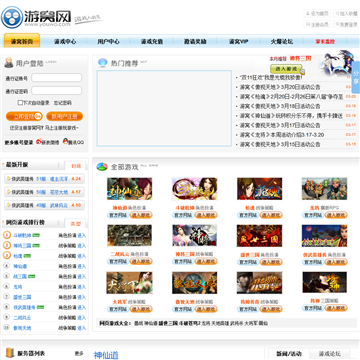
Task: Click the 通行证密码 input field
Action: tap(57, 91)
